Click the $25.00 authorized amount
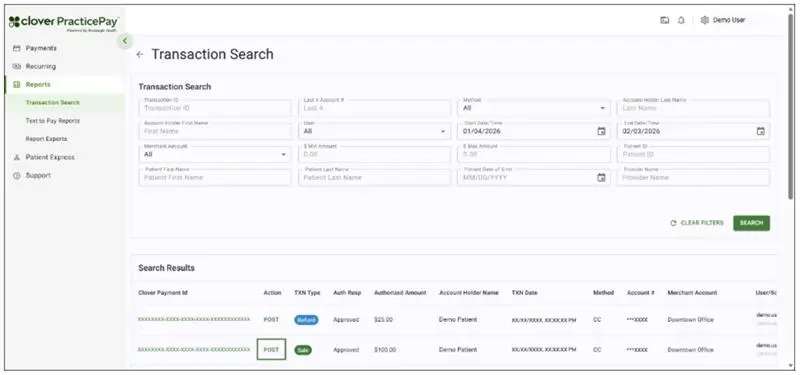 click(383, 320)
